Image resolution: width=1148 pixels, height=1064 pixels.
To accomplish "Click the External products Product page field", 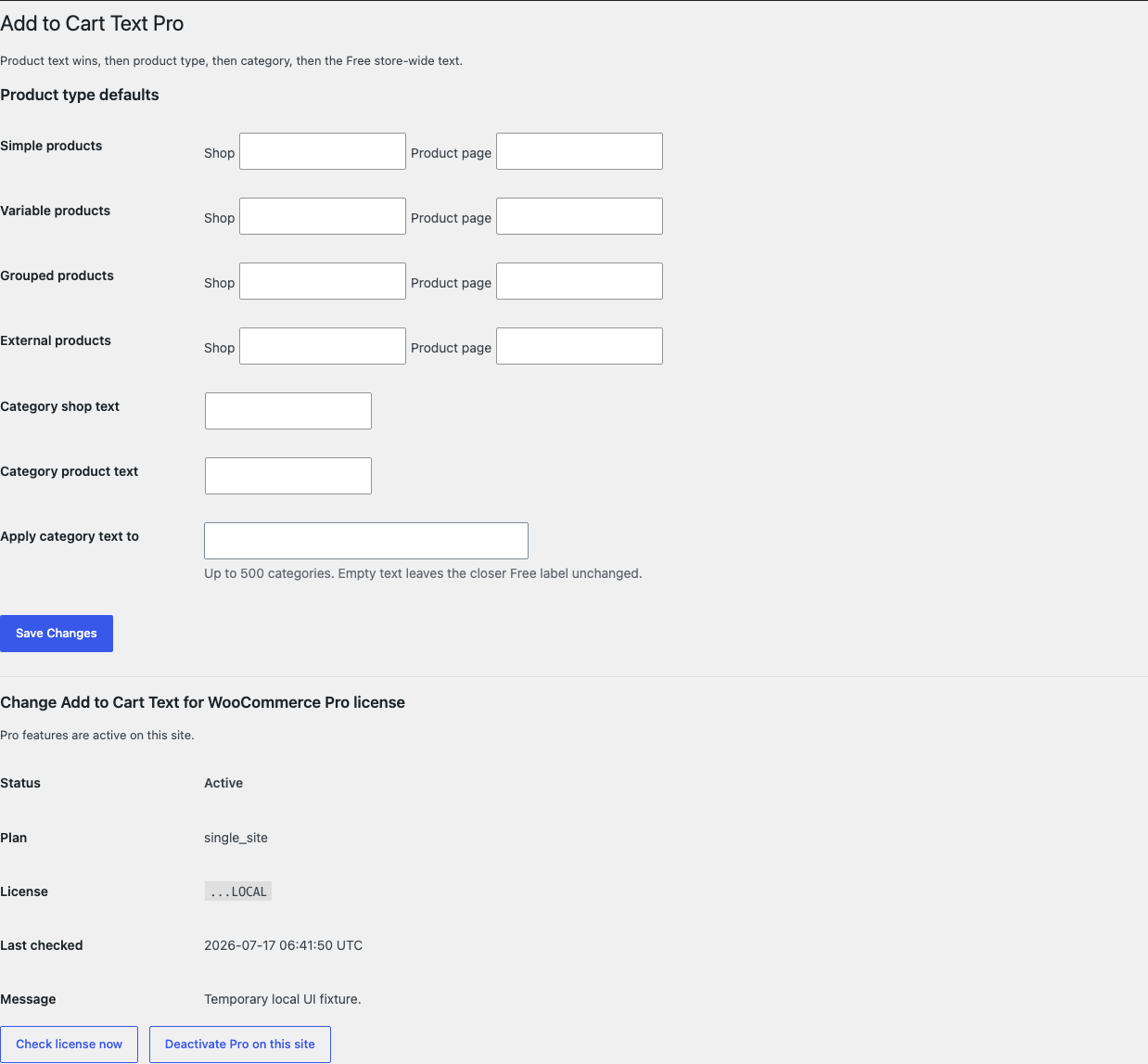I will click(580, 346).
